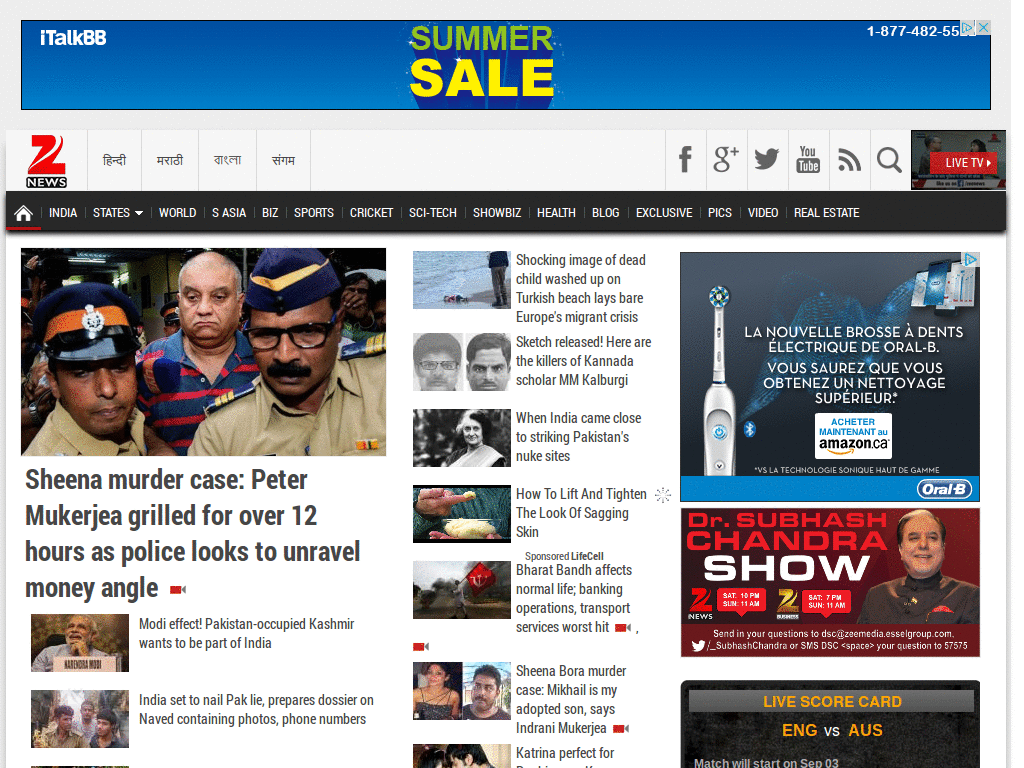Viewport: 1024px width, 768px height.
Task: Open the Twitter bird icon
Action: point(767,160)
